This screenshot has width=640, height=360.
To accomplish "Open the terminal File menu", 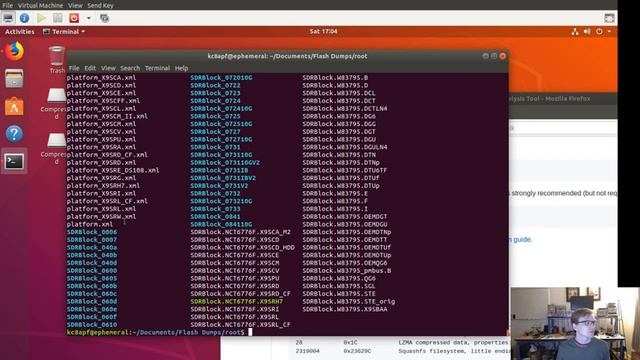I will coord(74,68).
